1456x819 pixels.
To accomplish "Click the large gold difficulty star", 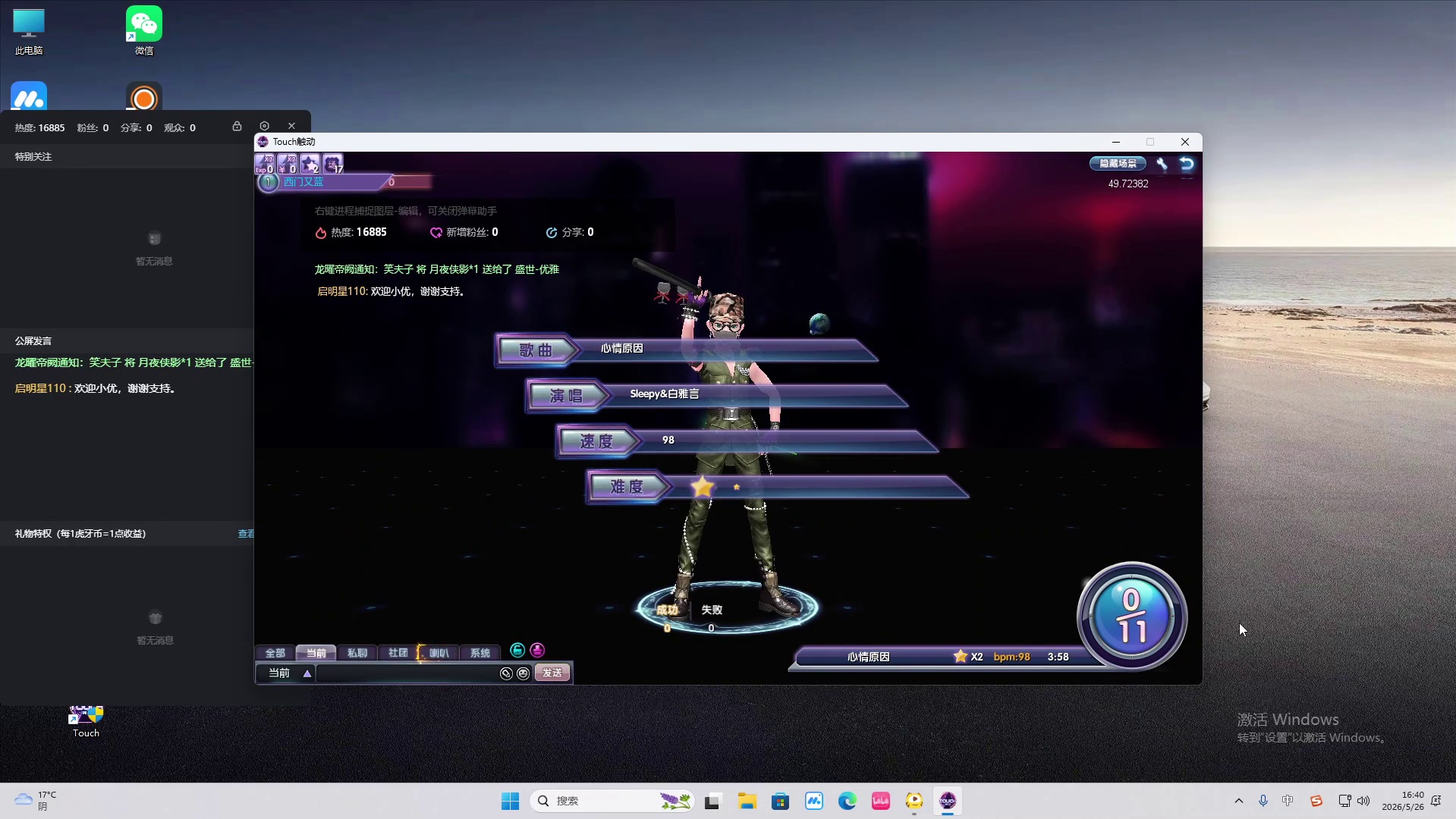I will click(703, 487).
